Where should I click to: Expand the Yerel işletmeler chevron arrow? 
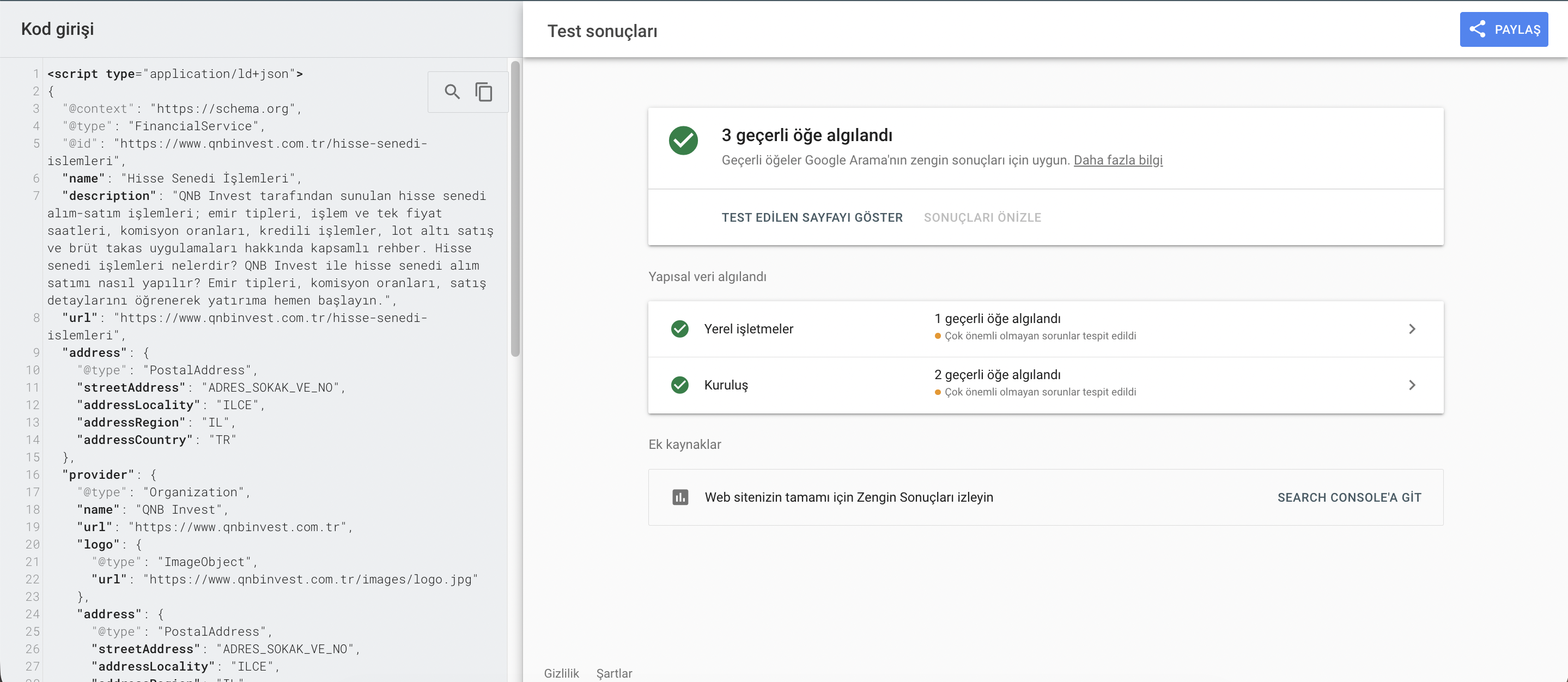pyautogui.click(x=1412, y=329)
